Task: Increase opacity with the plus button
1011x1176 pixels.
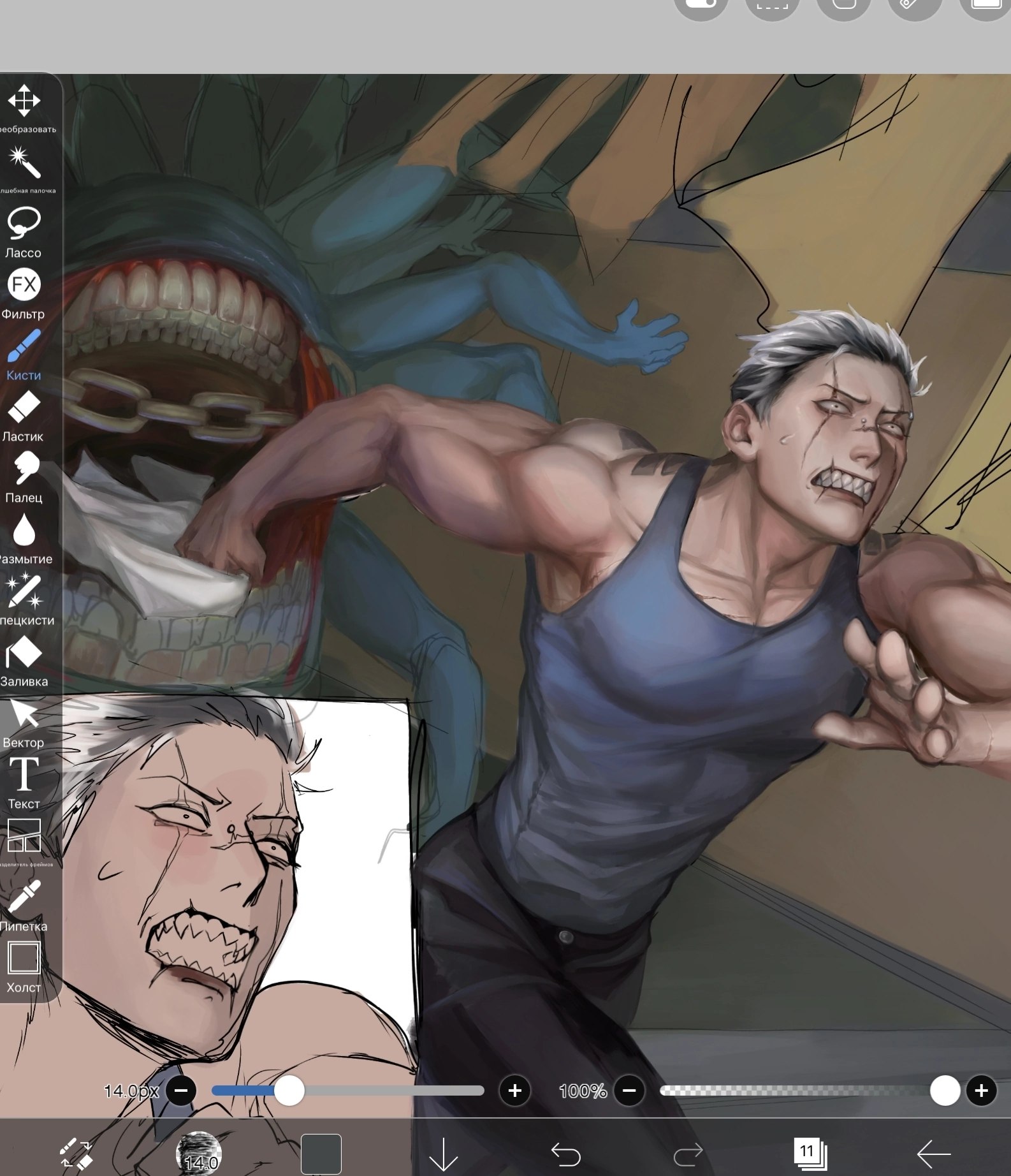Action: (982, 1091)
